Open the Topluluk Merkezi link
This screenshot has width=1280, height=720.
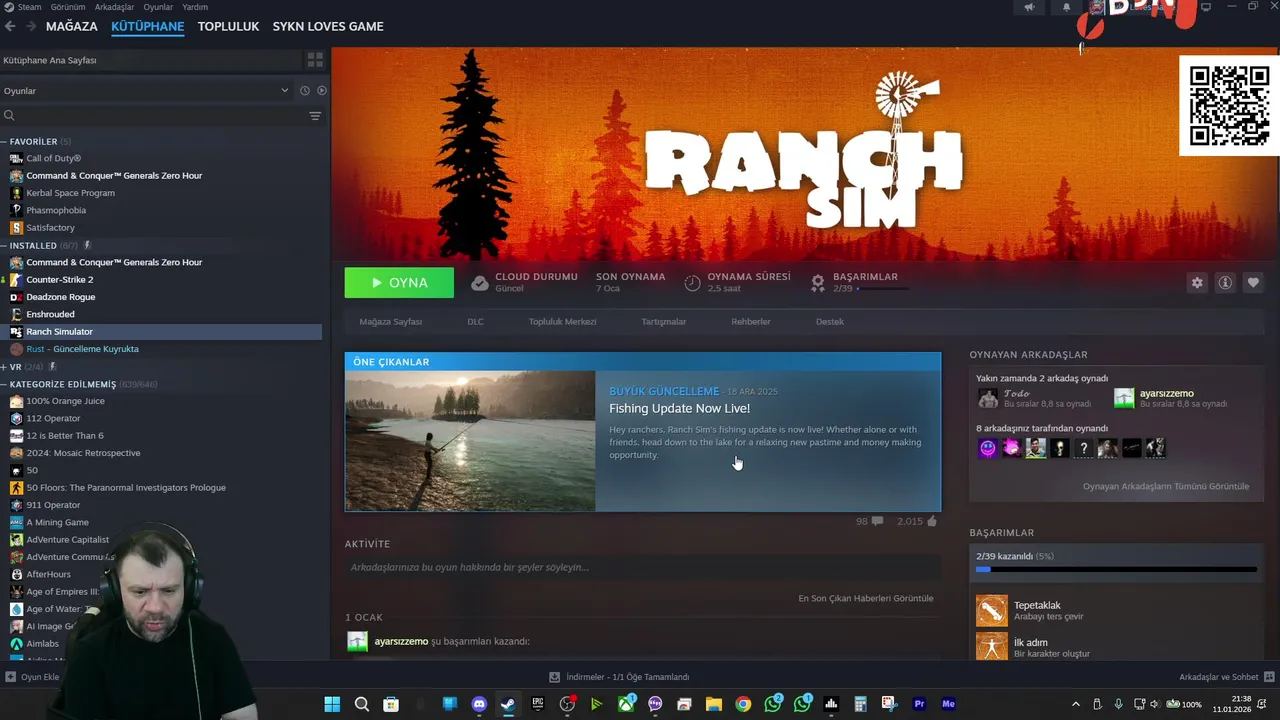[562, 322]
